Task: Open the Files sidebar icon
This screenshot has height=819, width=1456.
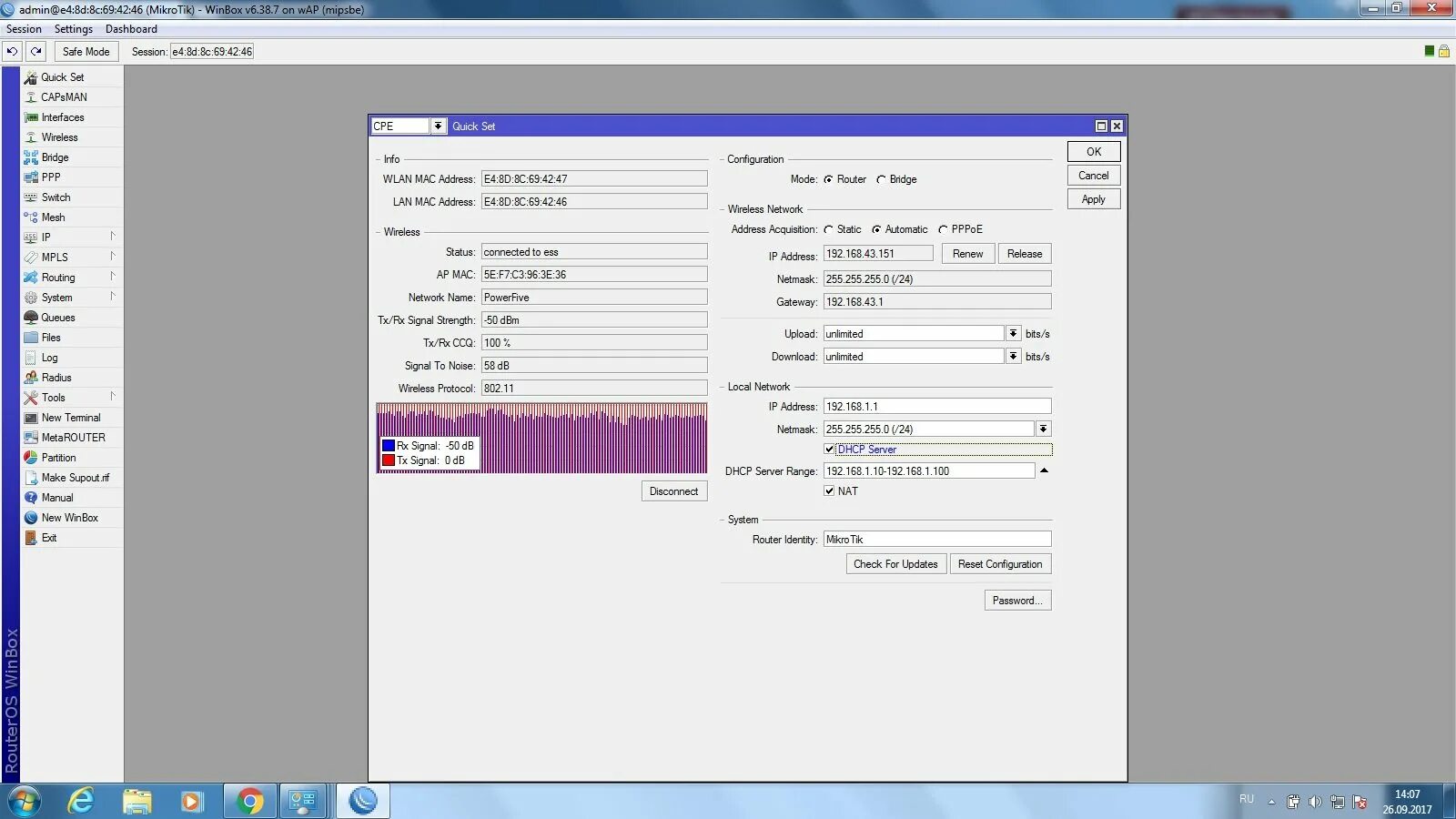Action: point(31,338)
